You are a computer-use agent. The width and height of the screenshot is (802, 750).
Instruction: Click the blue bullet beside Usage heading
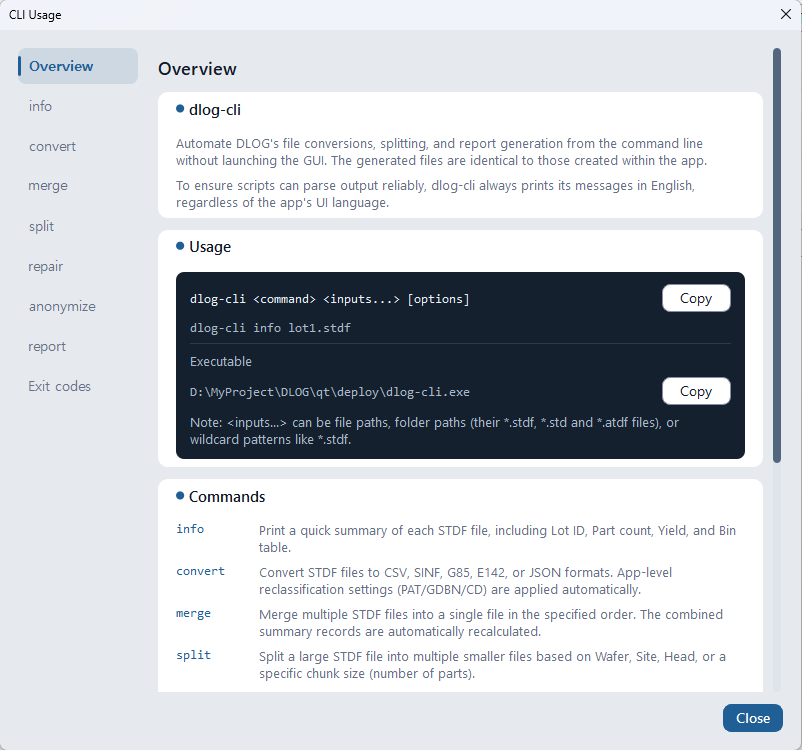pyautogui.click(x=180, y=246)
